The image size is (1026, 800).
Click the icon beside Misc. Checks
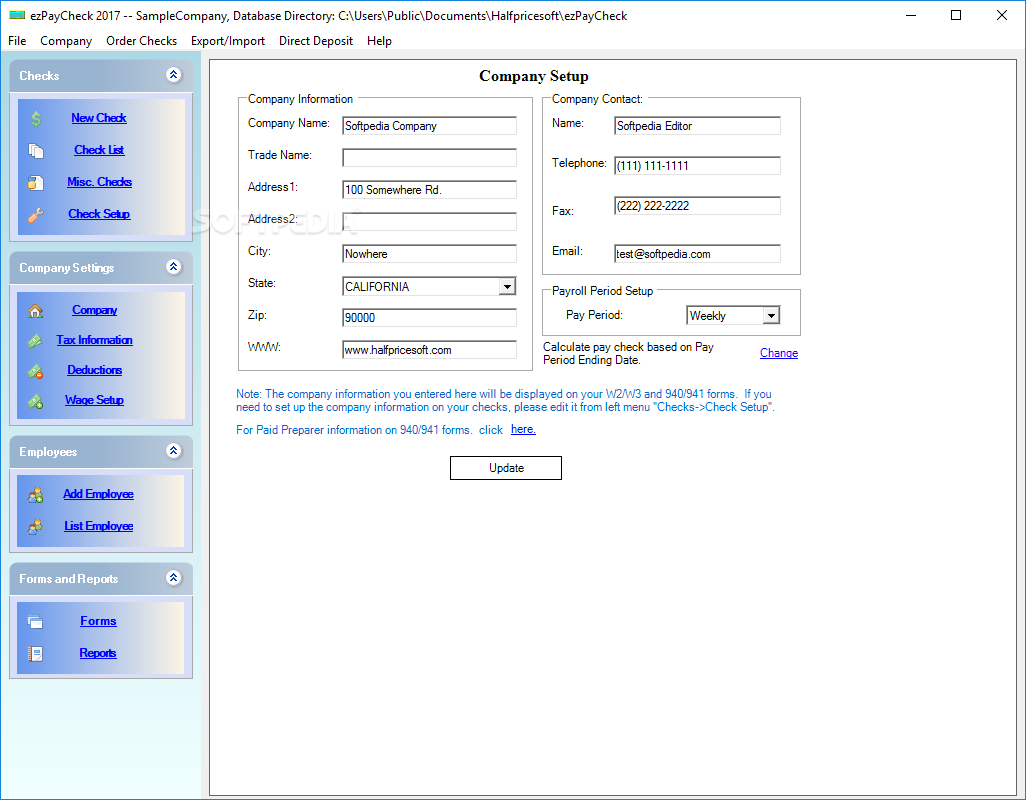click(36, 183)
